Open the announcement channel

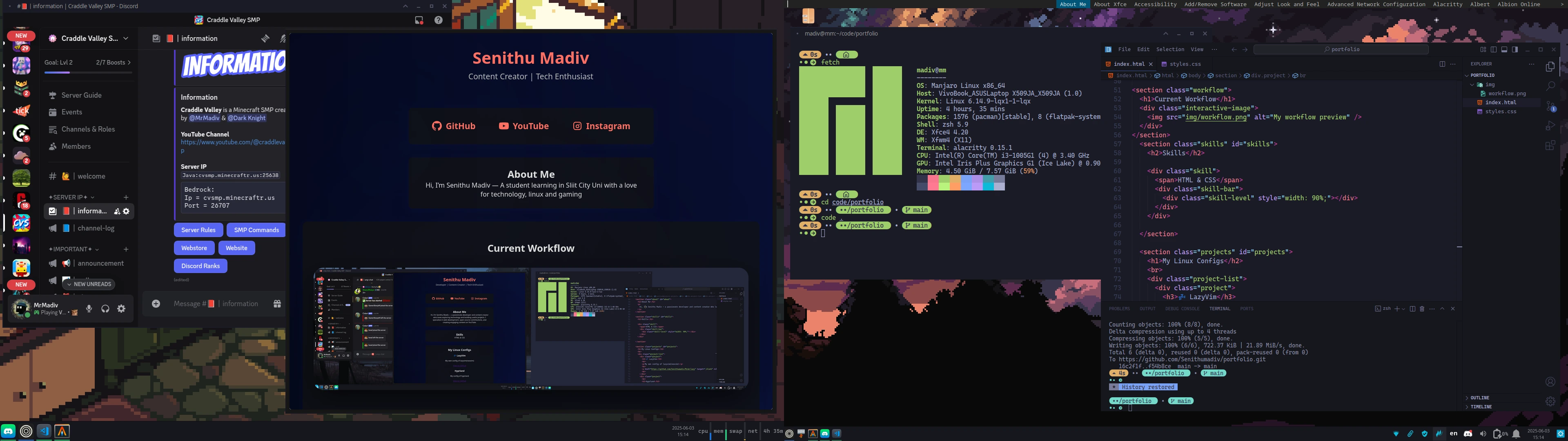(x=89, y=264)
